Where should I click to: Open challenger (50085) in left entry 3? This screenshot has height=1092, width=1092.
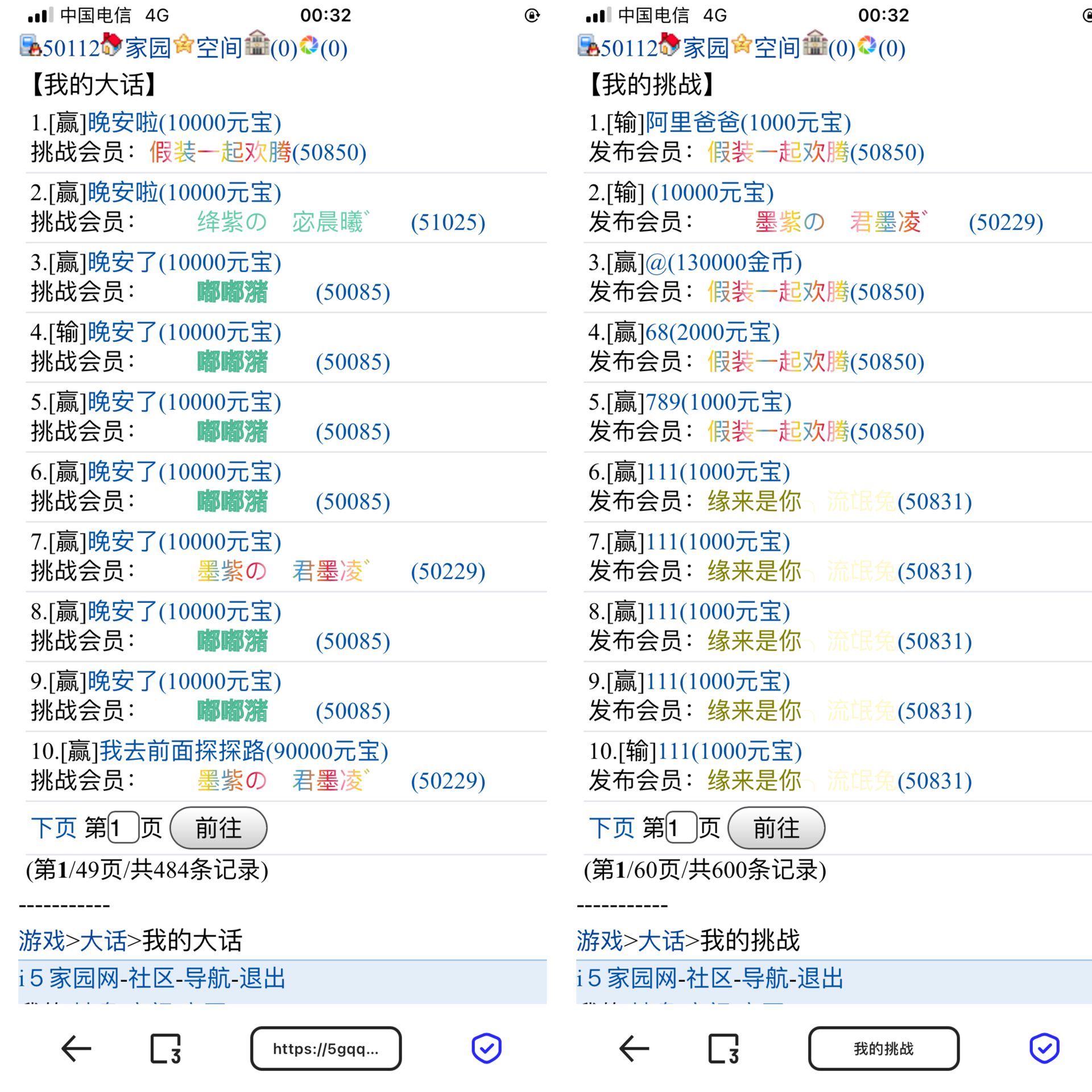tap(293, 292)
